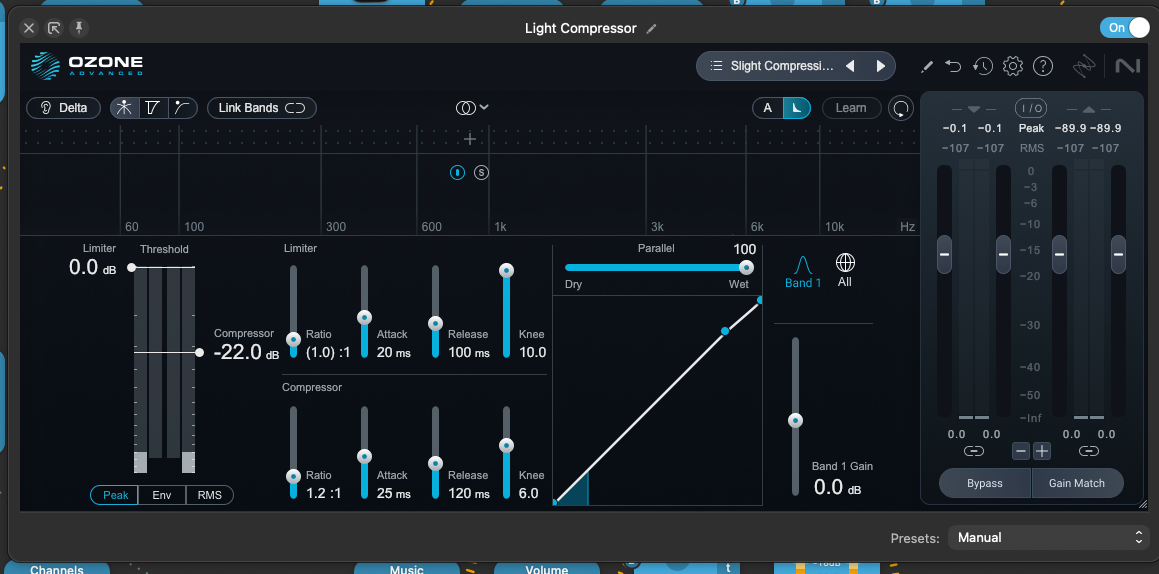Image resolution: width=1159 pixels, height=574 pixels.
Task: Click the left input gain fader handle
Action: 945,254
